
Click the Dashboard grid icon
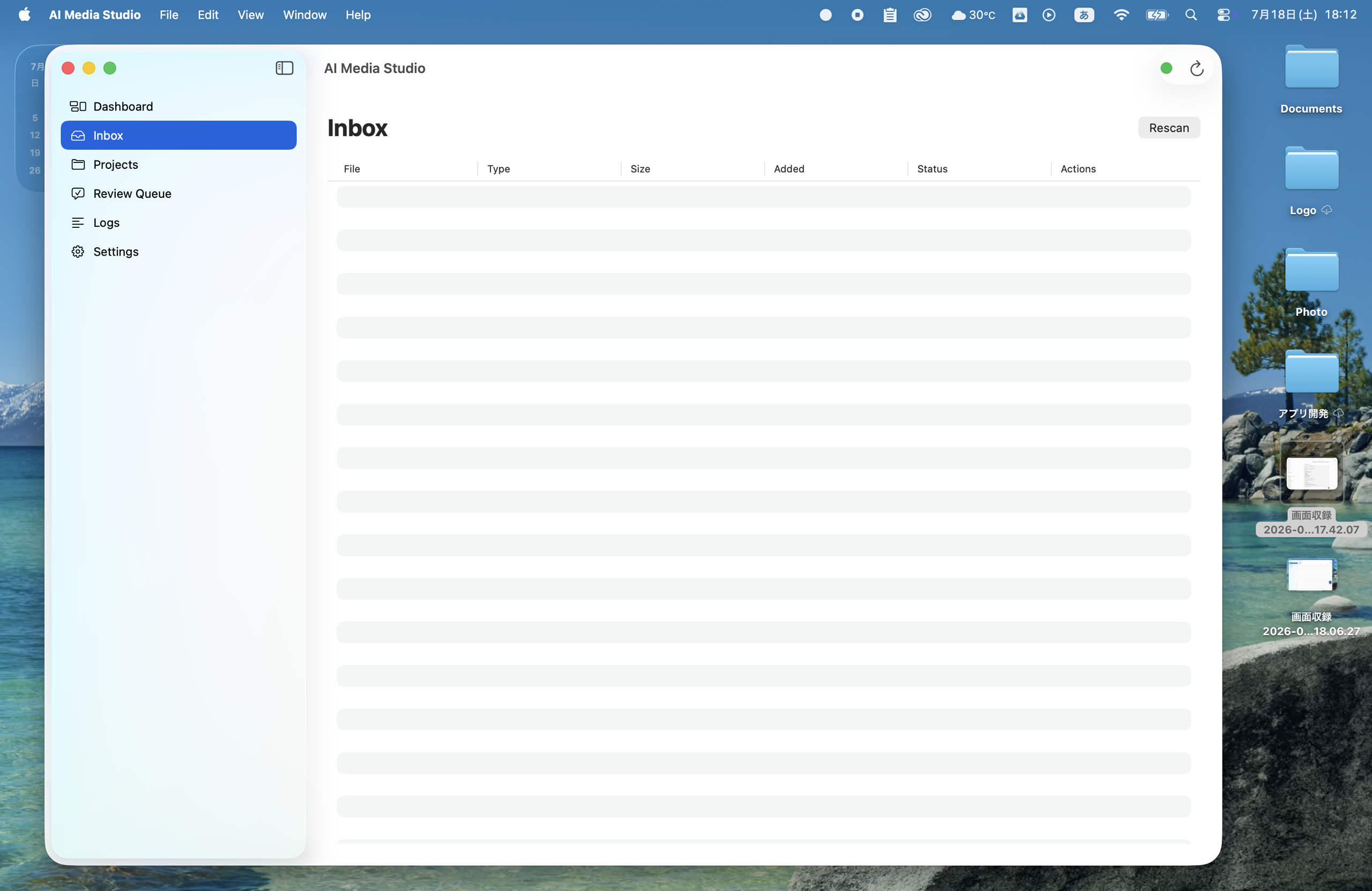(x=78, y=106)
